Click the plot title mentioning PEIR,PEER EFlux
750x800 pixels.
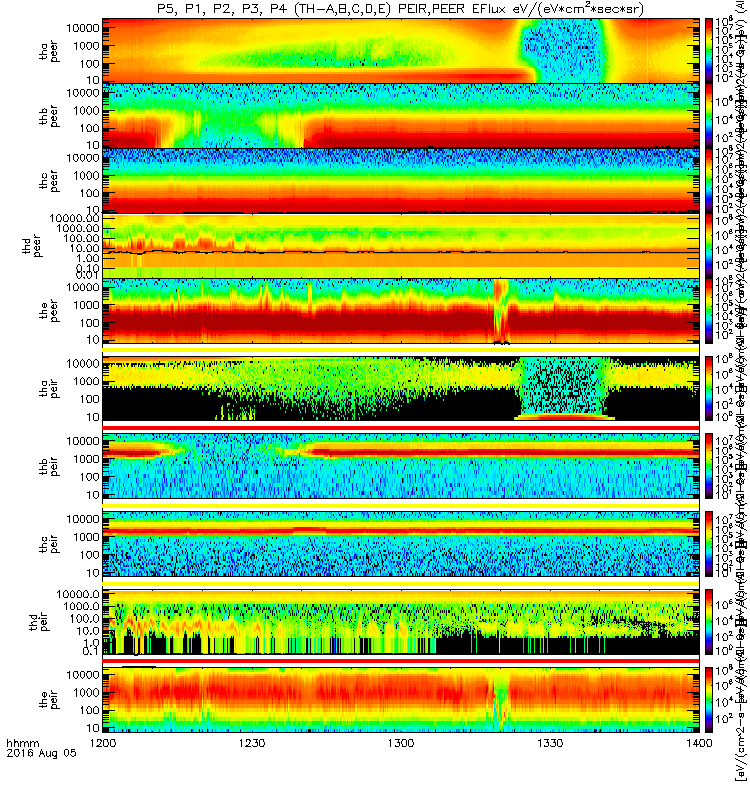(401, 9)
